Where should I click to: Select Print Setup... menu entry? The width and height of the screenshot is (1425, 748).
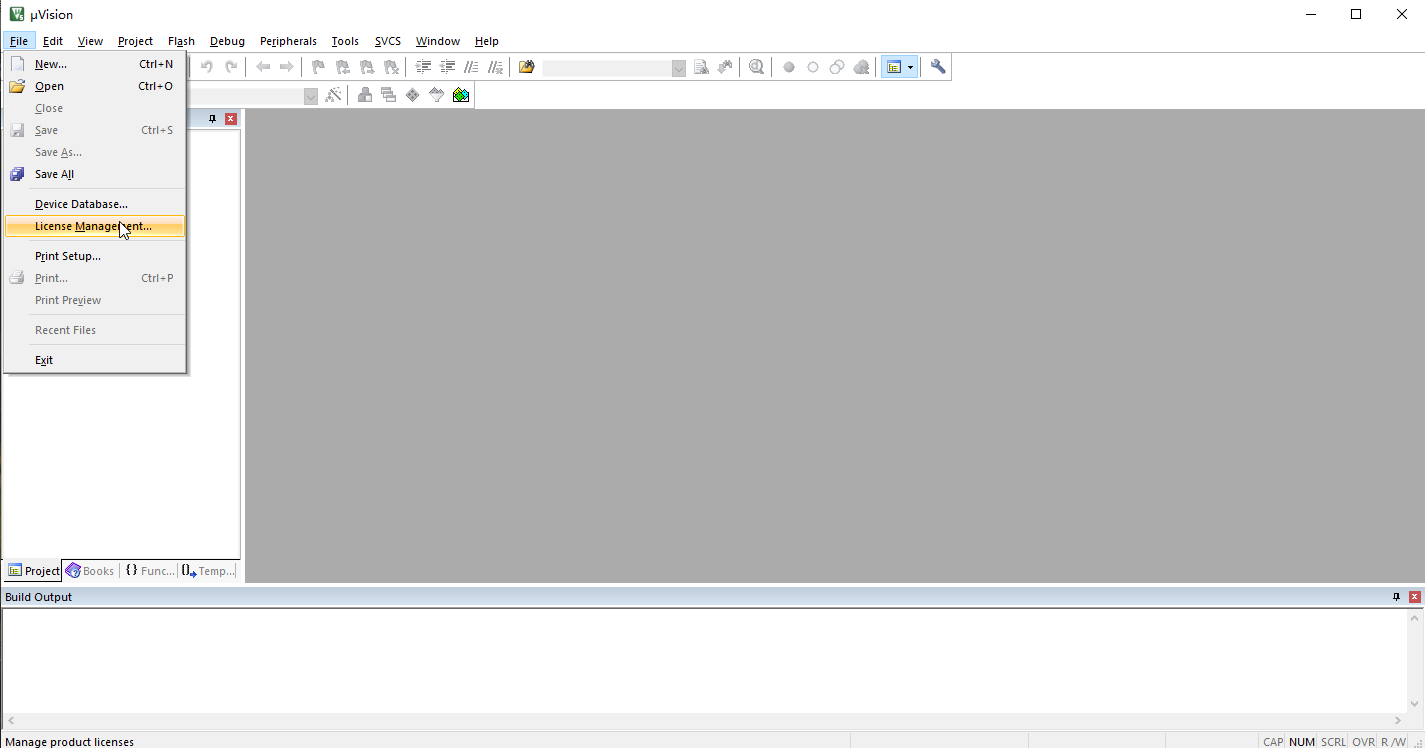tap(95, 256)
